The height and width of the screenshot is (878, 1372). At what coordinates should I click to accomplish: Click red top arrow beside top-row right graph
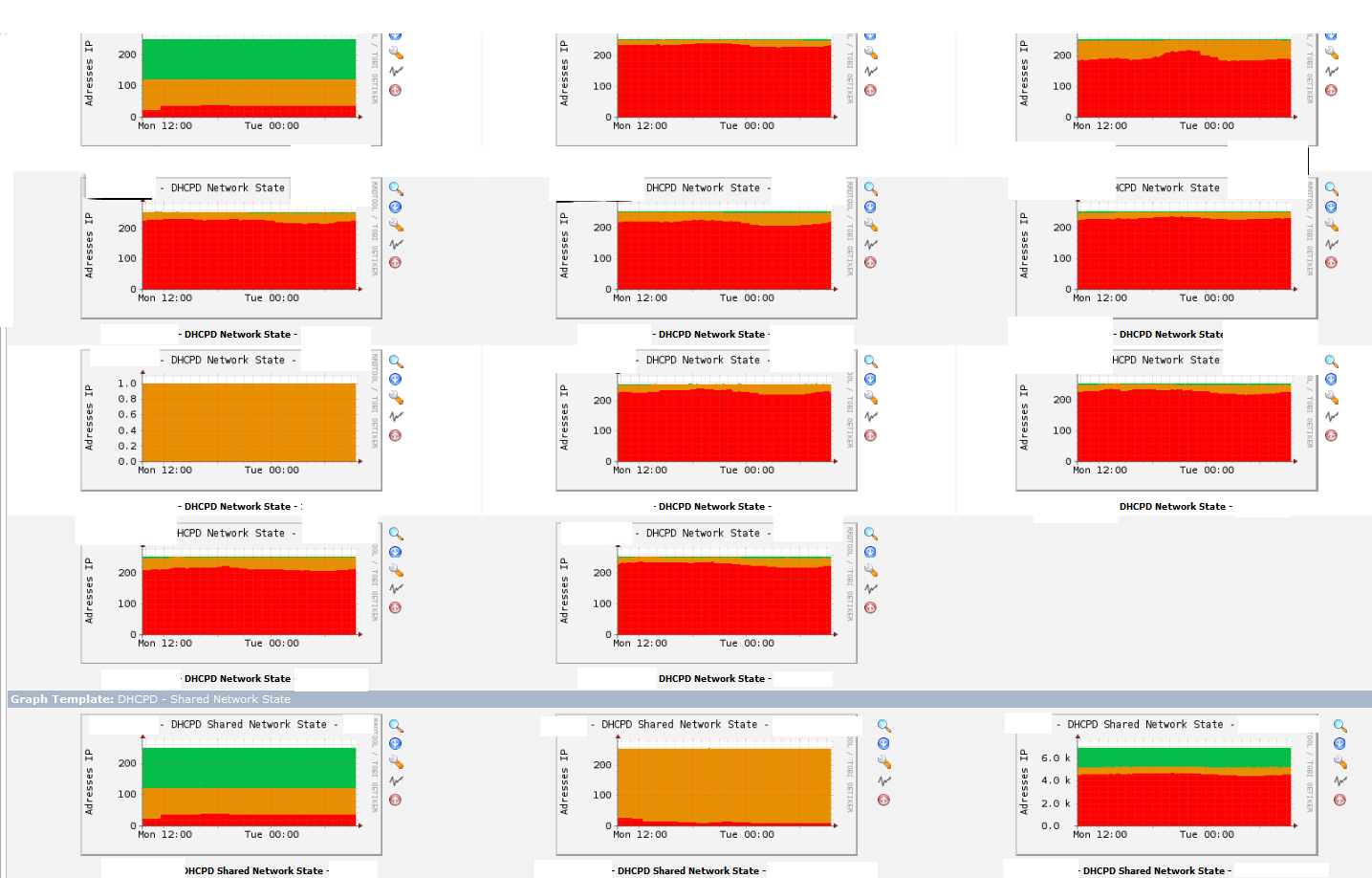coord(1332,90)
